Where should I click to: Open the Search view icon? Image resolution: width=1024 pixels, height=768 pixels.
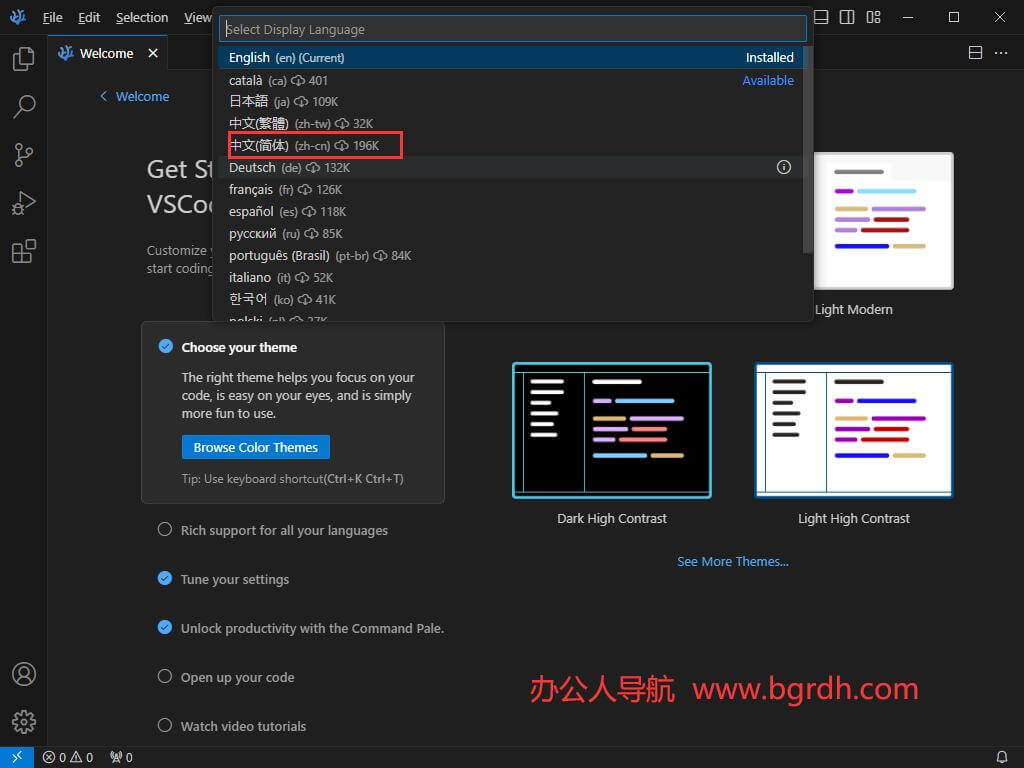point(23,107)
